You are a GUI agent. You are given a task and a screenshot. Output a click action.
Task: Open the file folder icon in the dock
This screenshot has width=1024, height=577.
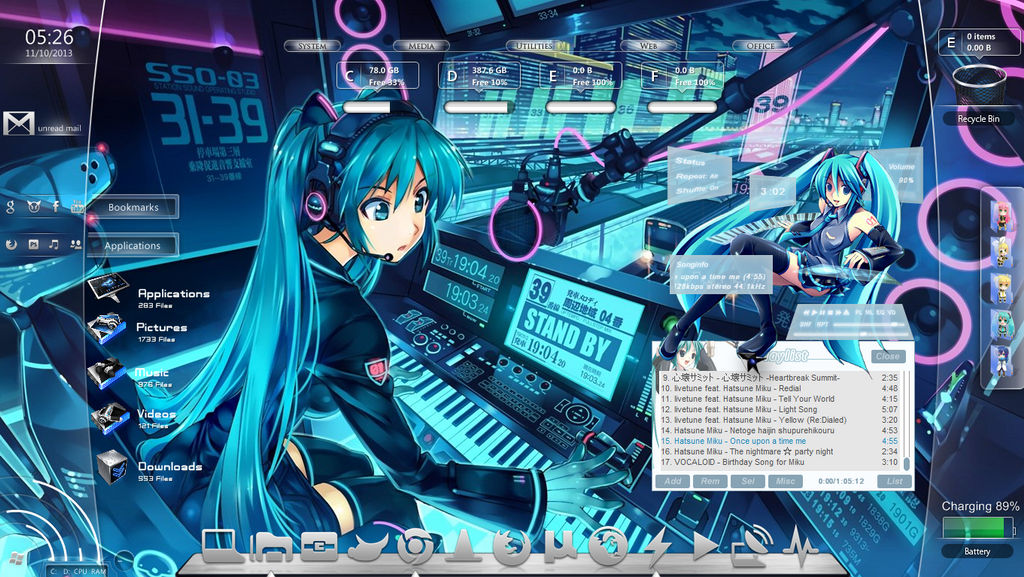pos(271,547)
